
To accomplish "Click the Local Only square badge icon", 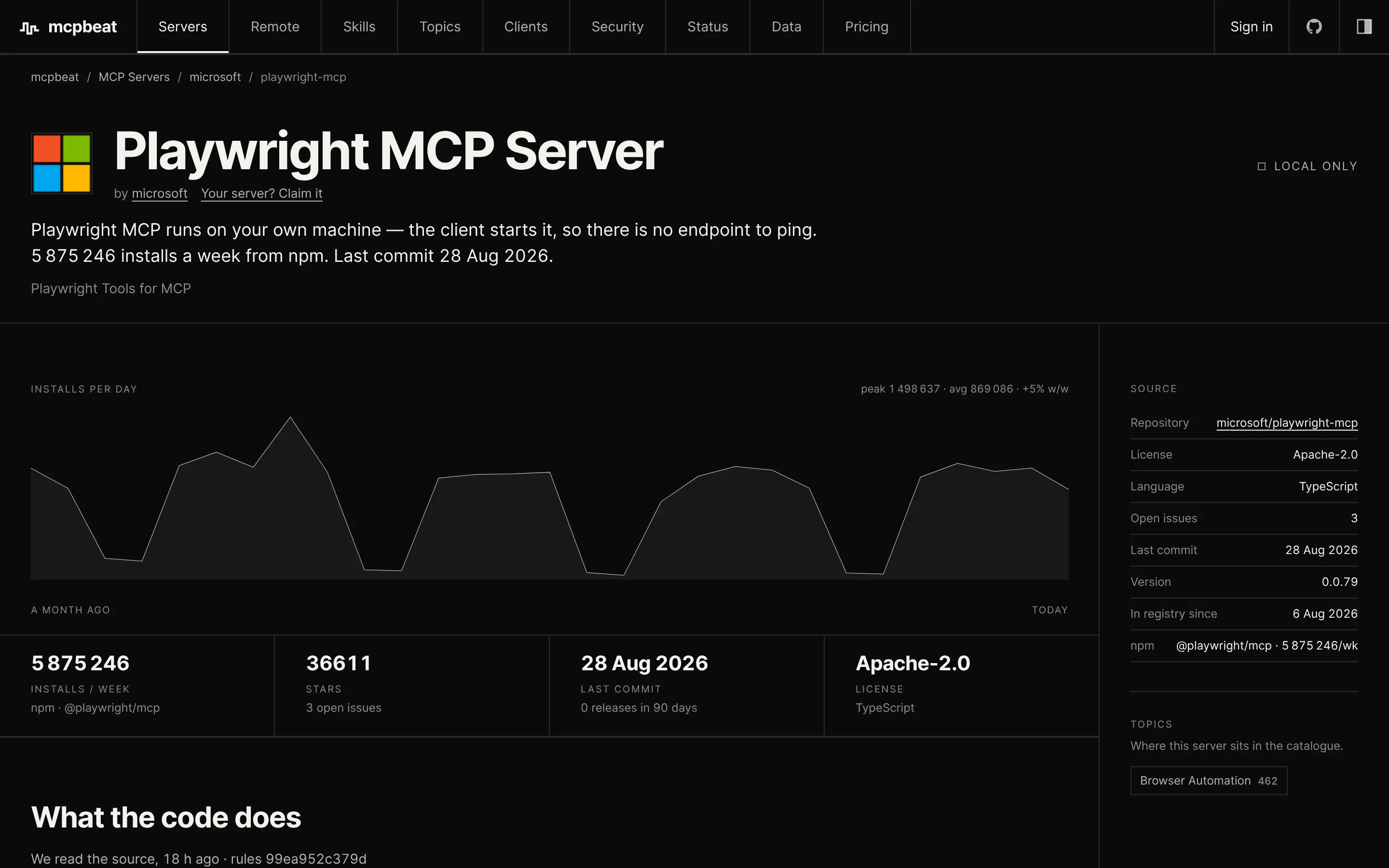I will pyautogui.click(x=1262, y=166).
